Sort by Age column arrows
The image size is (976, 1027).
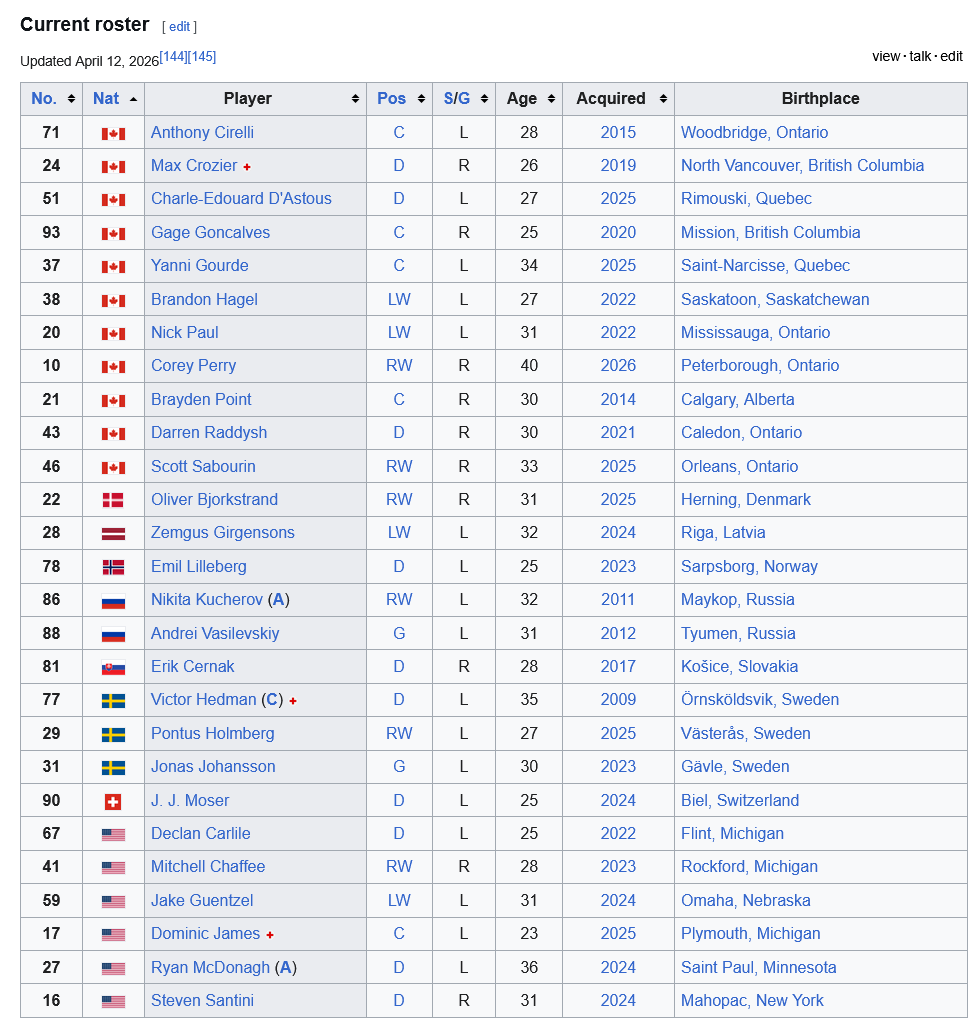click(x=551, y=99)
